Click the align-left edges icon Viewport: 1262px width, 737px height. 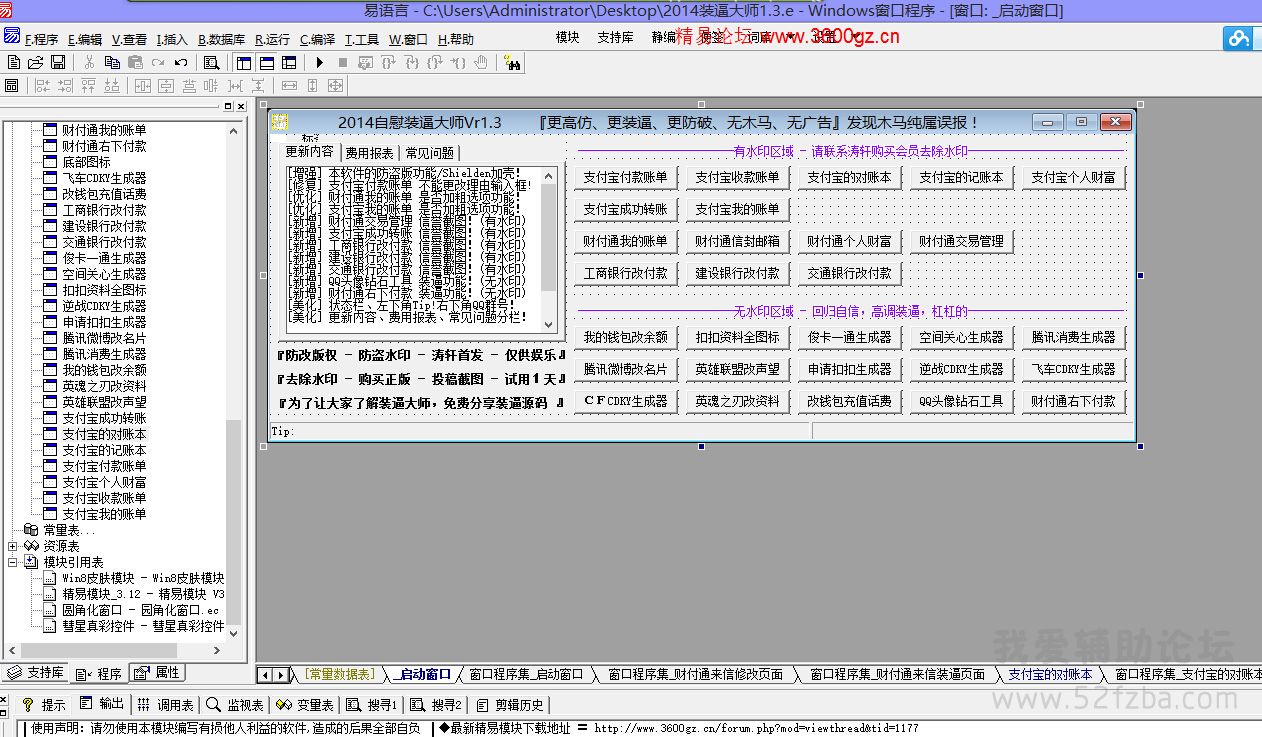pos(44,86)
